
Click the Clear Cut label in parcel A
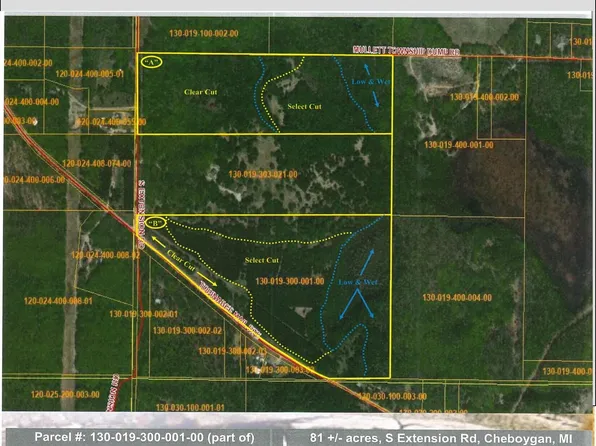point(200,92)
